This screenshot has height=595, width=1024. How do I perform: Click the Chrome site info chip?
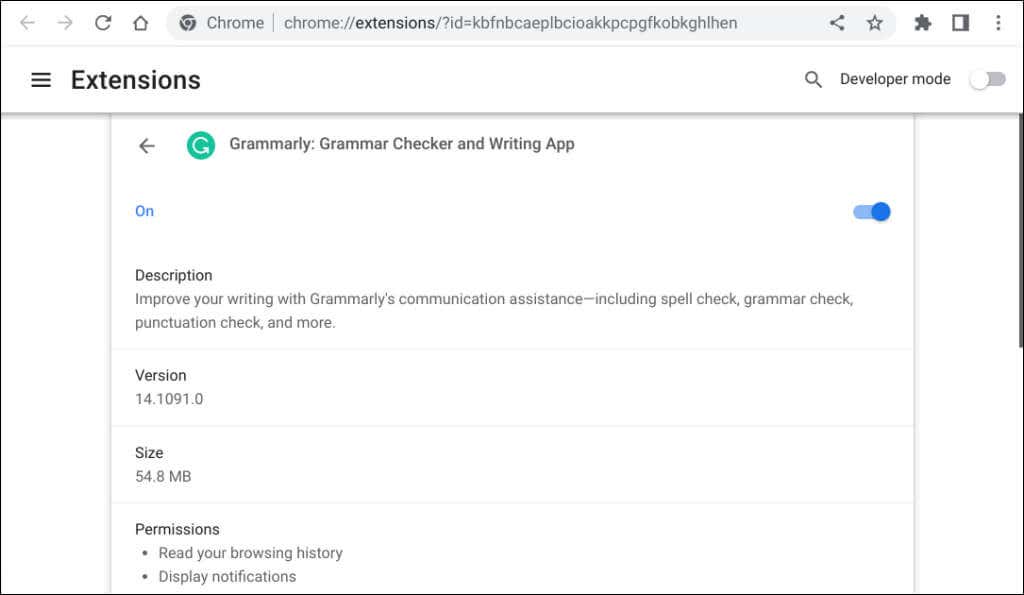pyautogui.click(x=222, y=23)
